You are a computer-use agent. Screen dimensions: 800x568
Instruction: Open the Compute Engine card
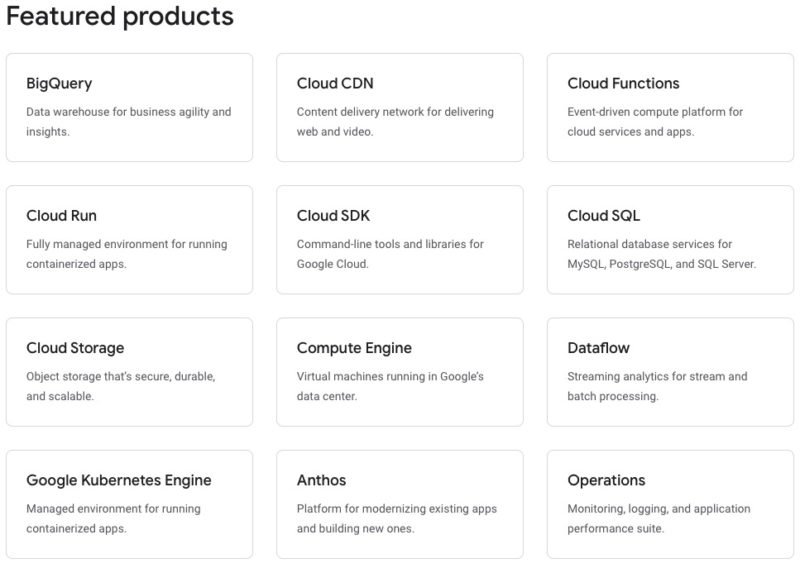tap(399, 372)
